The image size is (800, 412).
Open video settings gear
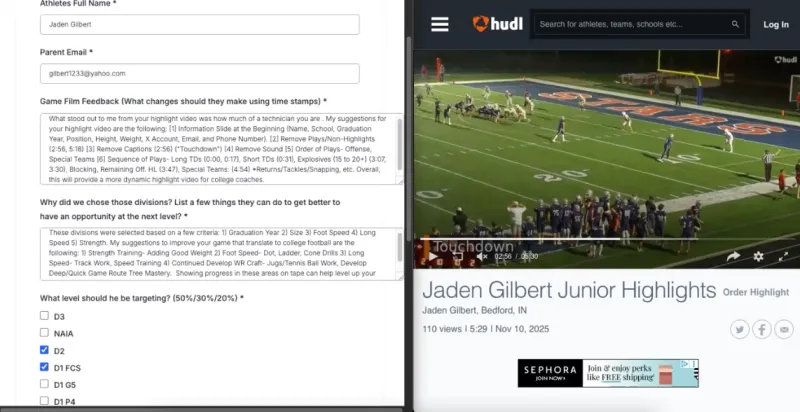click(x=758, y=256)
